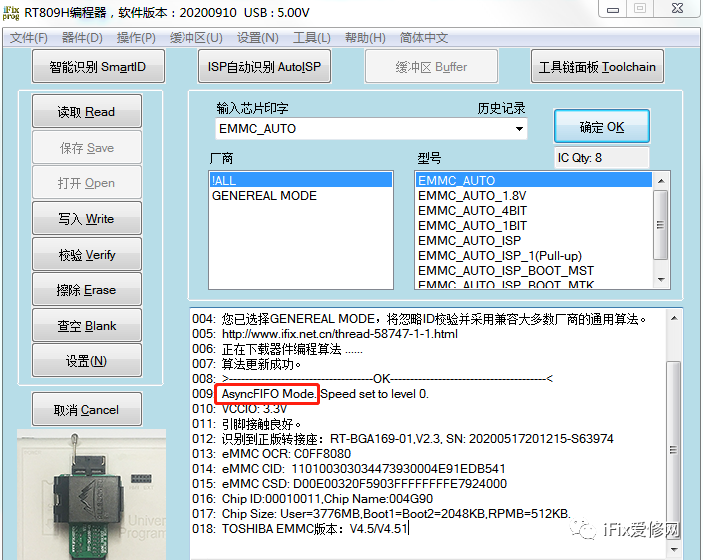Click the 擦除 Erase button

[87, 290]
